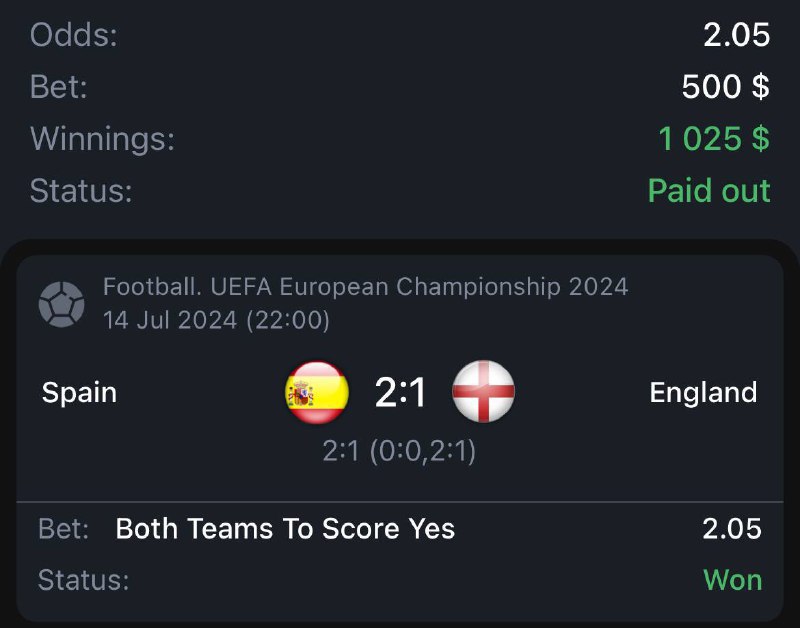800x628 pixels.
Task: Click the Status label inside the match card
Action: coord(83,579)
